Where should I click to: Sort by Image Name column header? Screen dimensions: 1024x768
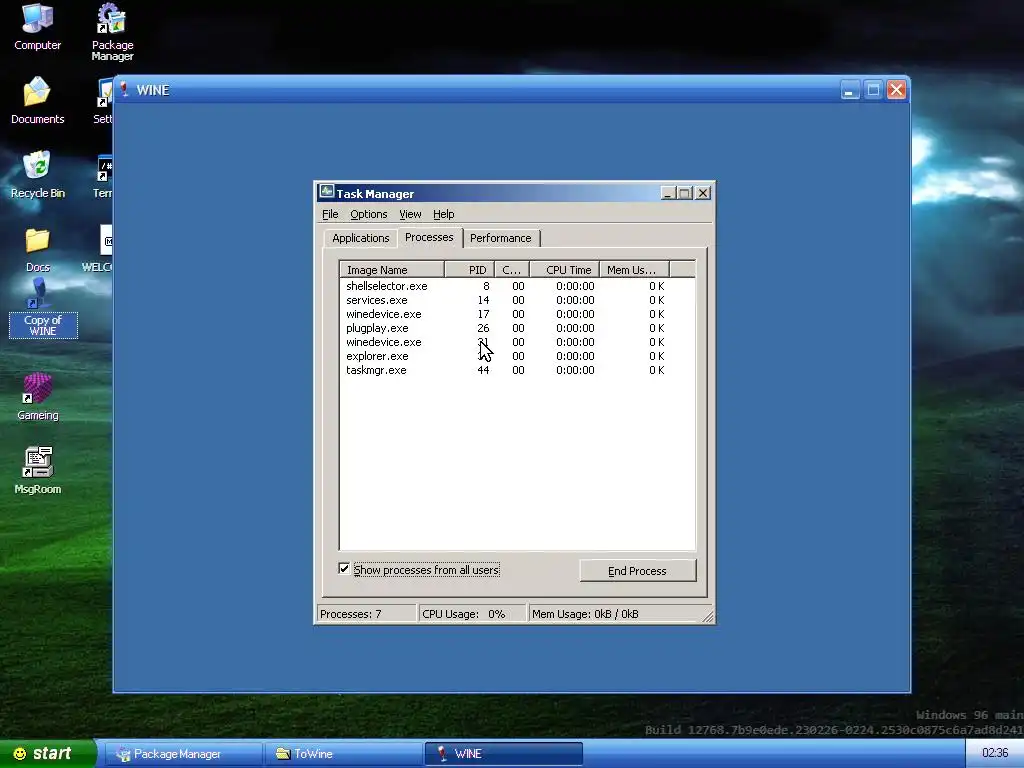tap(392, 270)
